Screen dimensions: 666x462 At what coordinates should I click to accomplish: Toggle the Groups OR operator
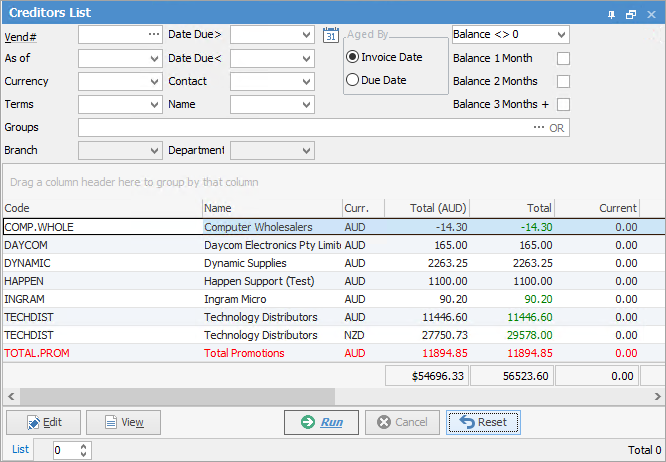(556, 128)
